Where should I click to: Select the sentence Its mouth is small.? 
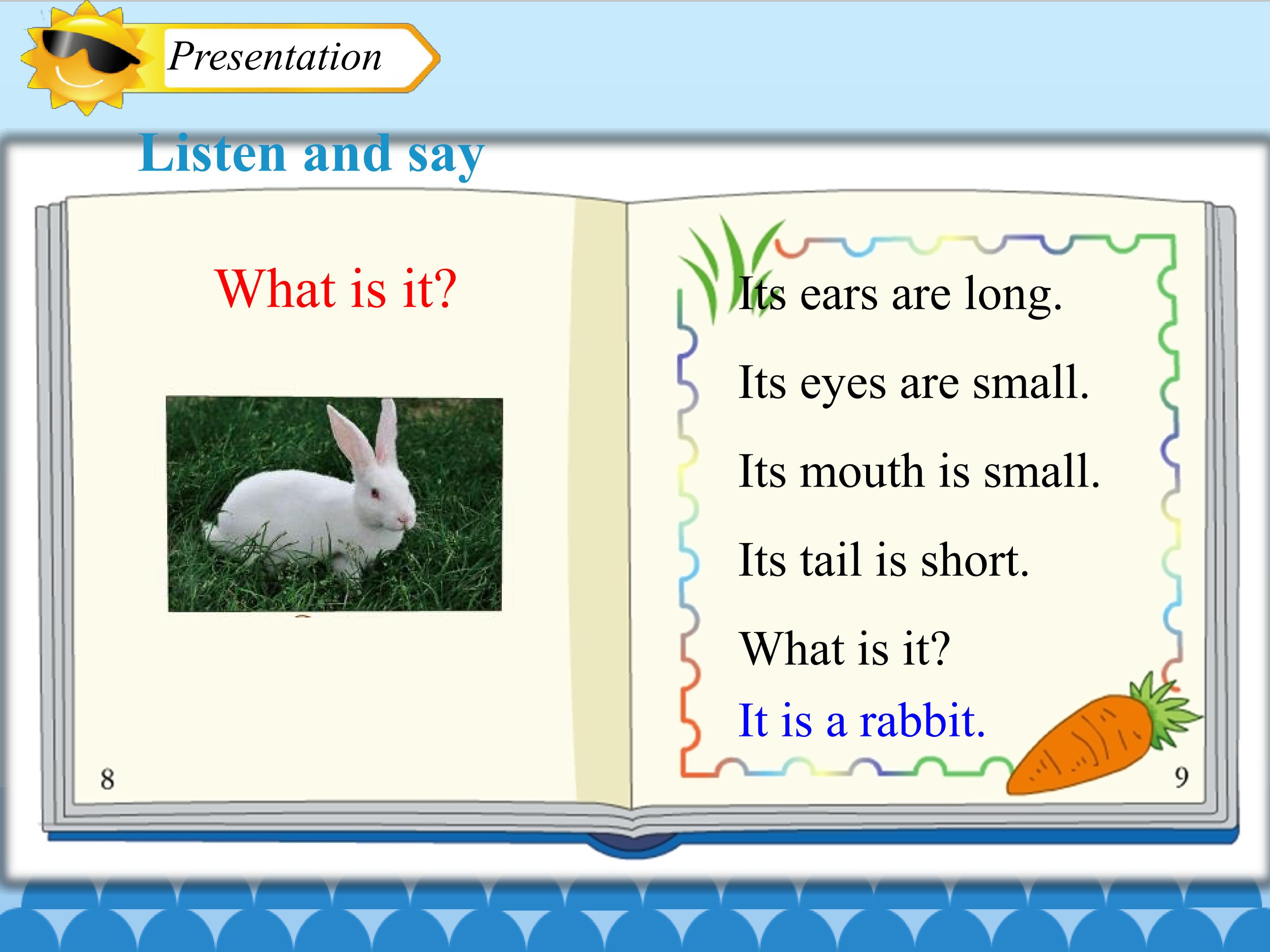coord(919,471)
